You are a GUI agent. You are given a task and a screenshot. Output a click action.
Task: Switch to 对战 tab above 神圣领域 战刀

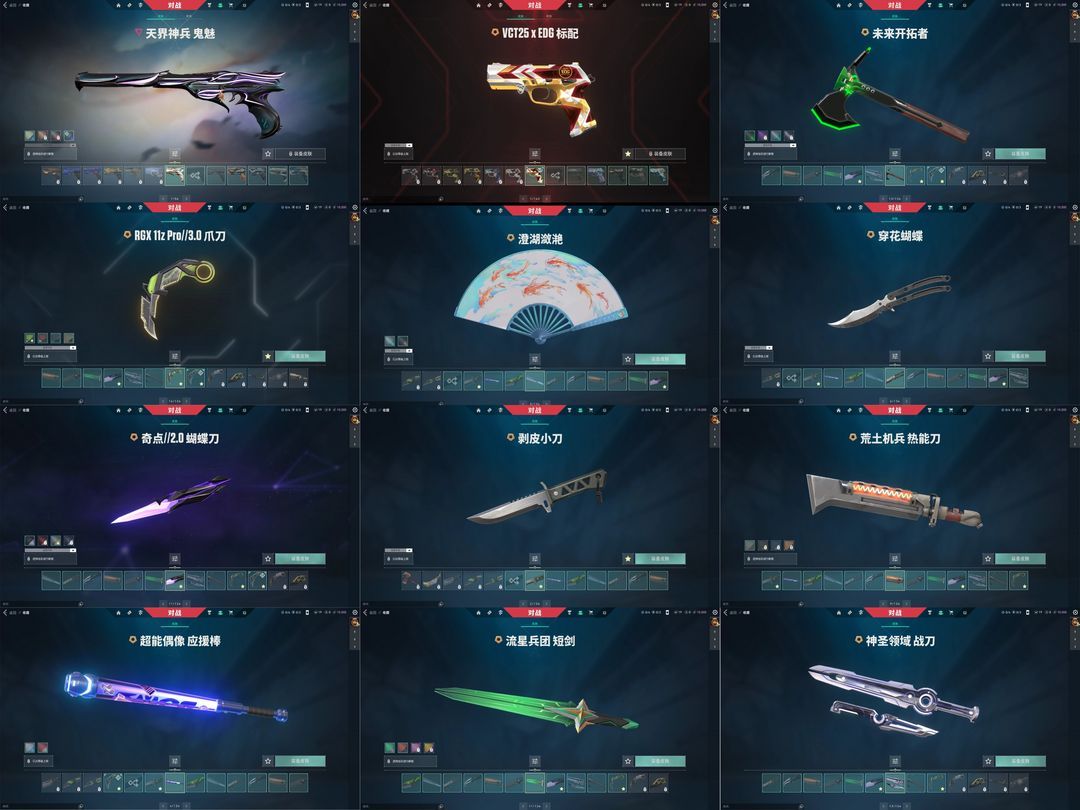tap(894, 612)
